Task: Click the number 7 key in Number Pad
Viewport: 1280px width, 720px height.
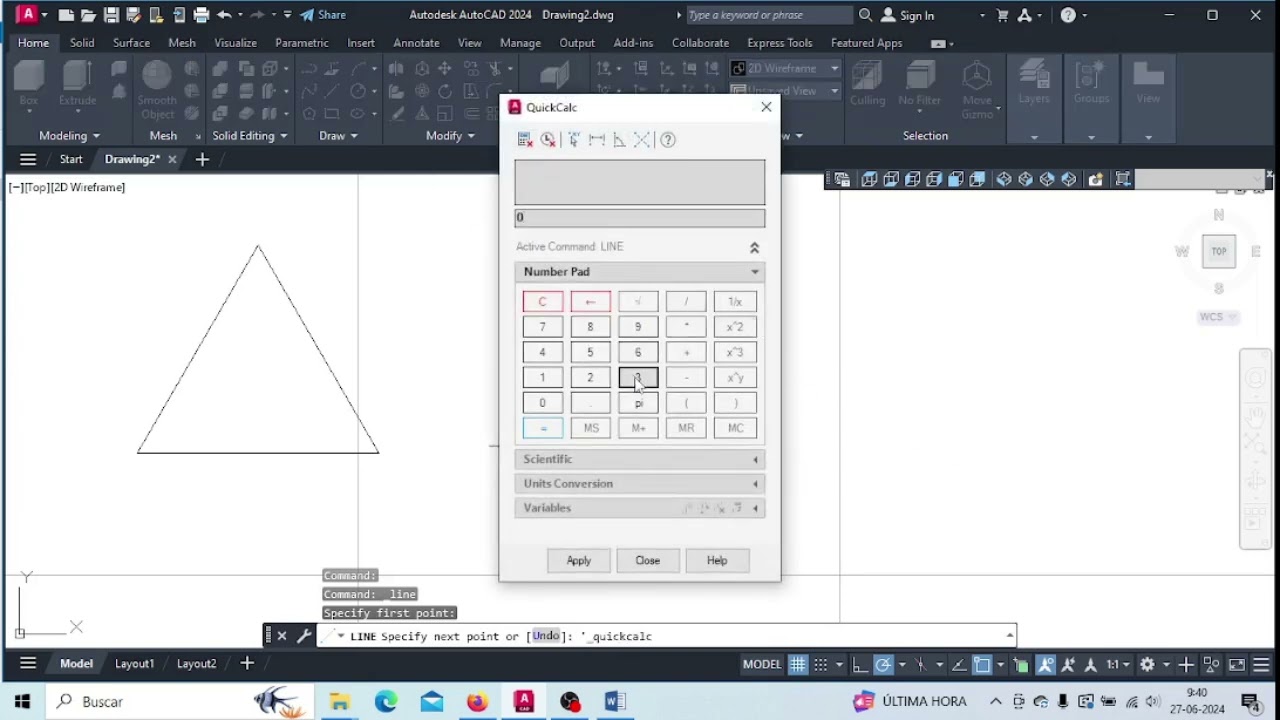Action: coord(543,327)
